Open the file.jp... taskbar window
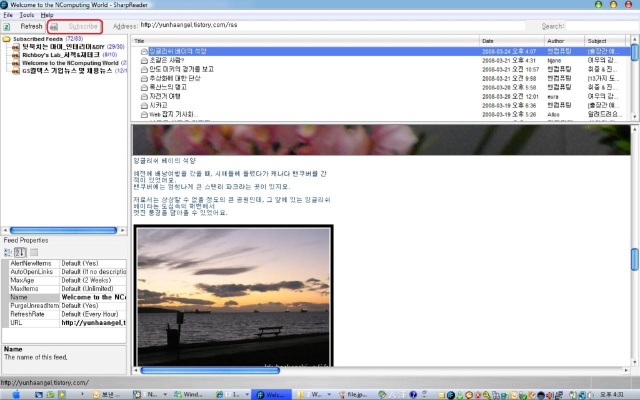The height and width of the screenshot is (400, 640). 353,394
